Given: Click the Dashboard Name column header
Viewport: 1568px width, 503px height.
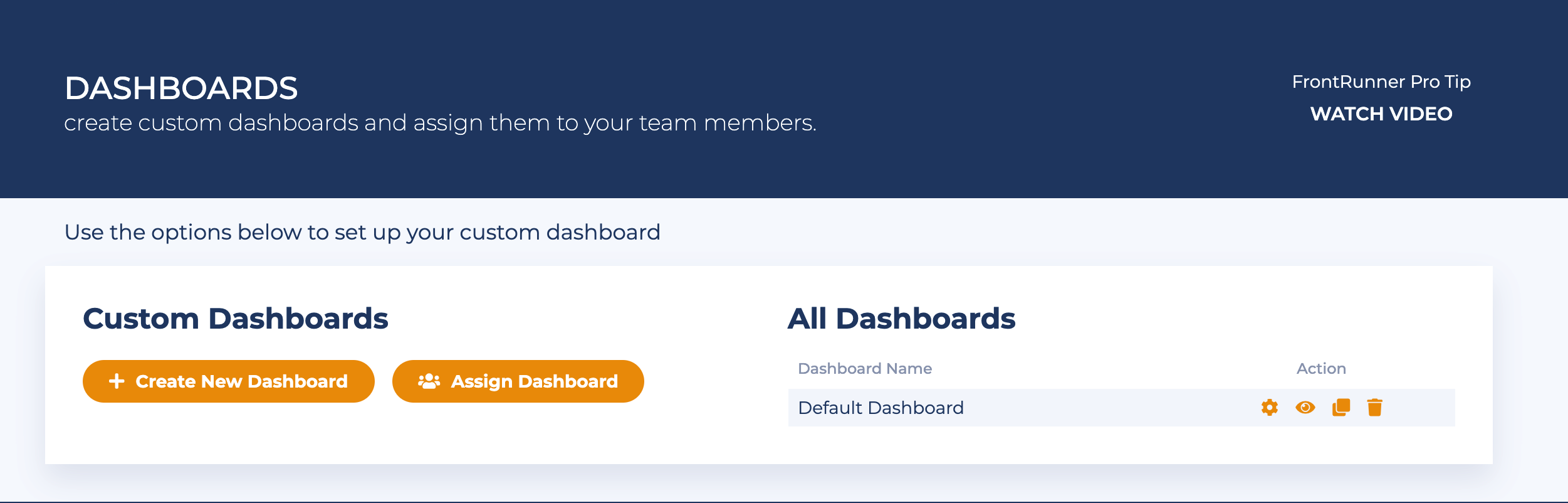Looking at the screenshot, I should 865,369.
